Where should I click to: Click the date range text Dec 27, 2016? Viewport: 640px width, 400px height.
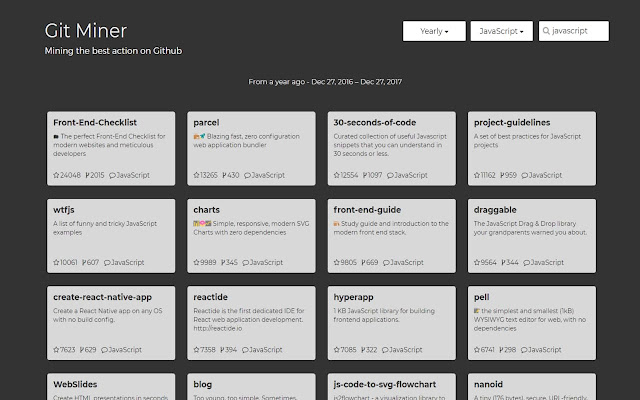(x=332, y=82)
